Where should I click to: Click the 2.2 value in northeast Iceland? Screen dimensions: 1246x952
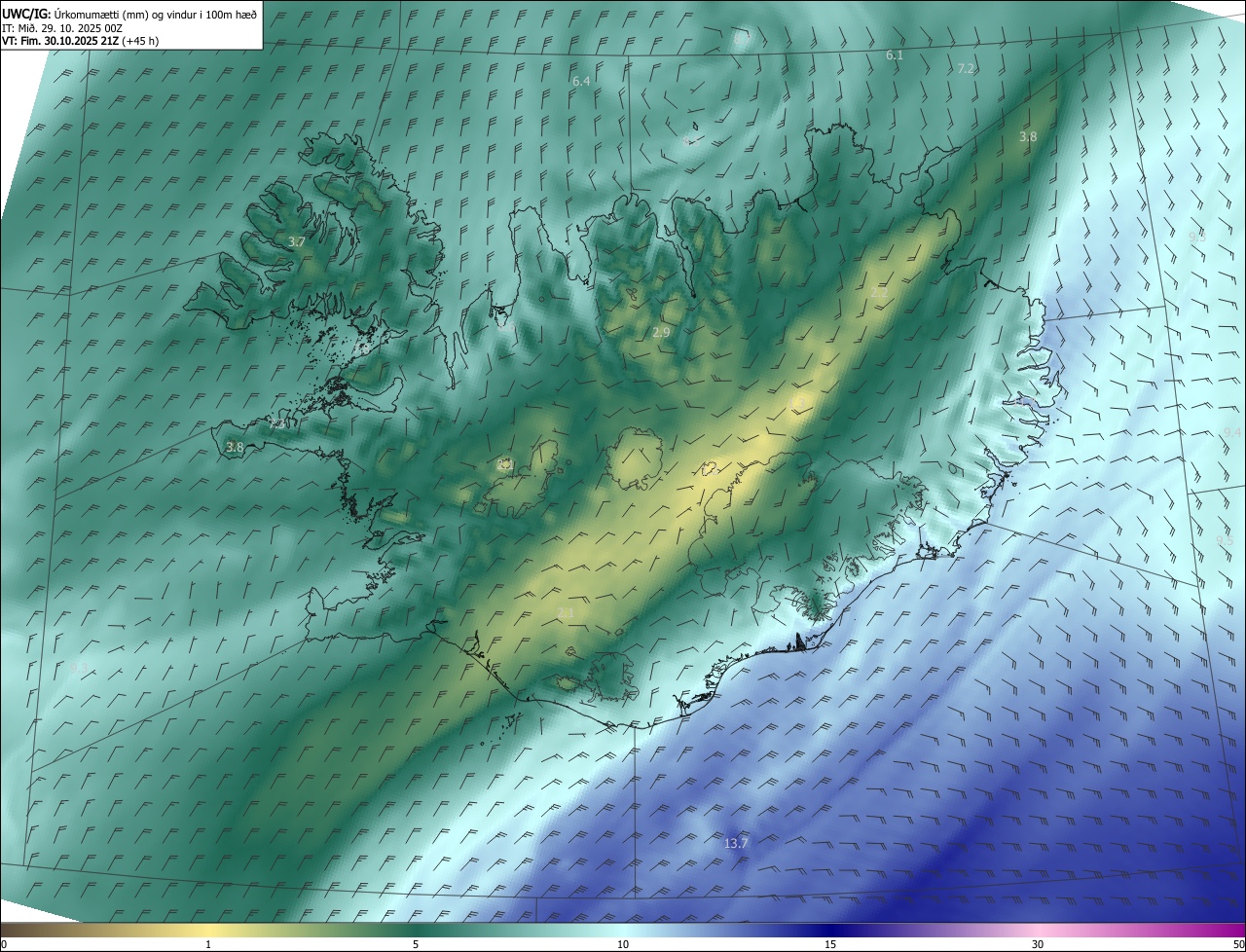(x=879, y=292)
